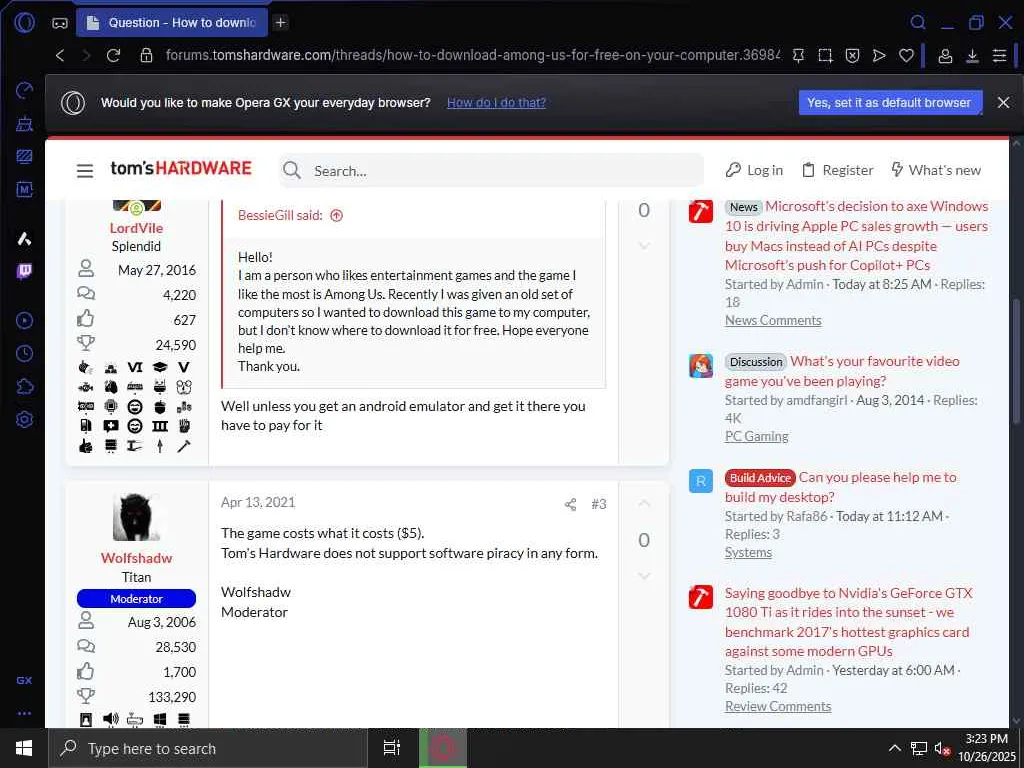This screenshot has width=1024, height=768.
Task: Show hidden system tray icons chevron
Action: tap(895, 748)
